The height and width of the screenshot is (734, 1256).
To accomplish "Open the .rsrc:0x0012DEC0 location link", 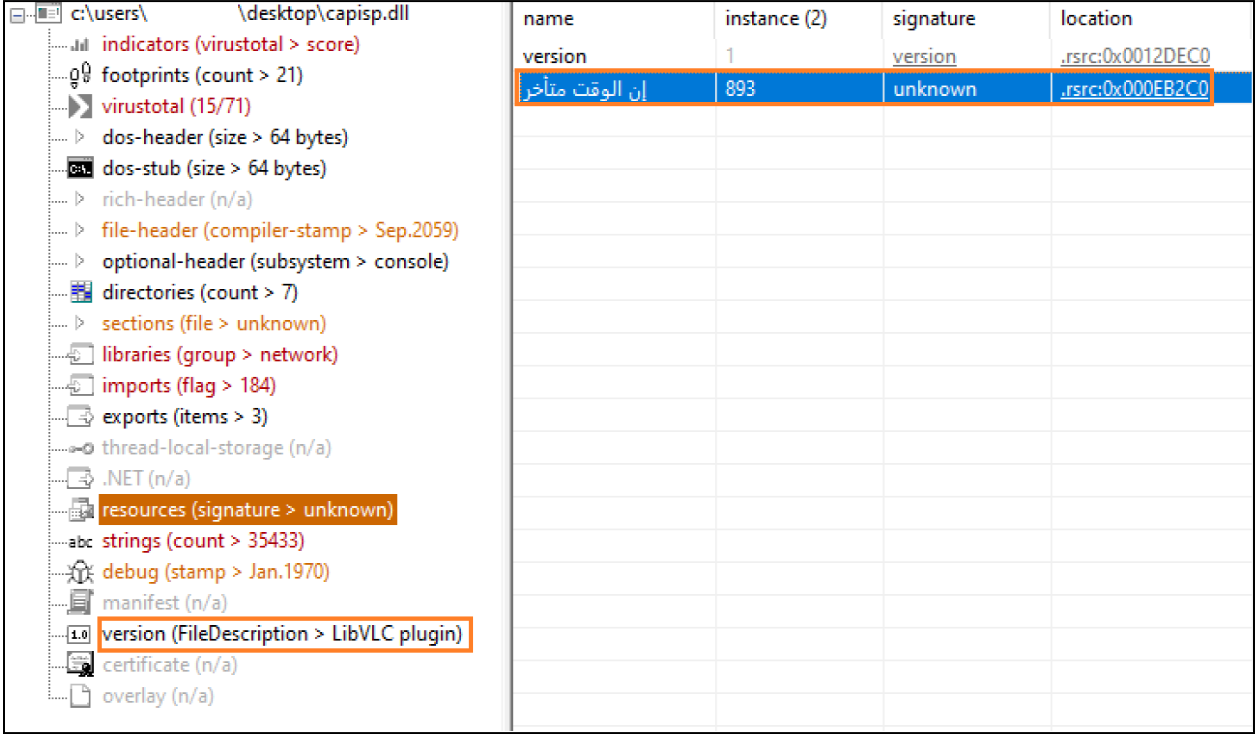I will coord(1134,57).
